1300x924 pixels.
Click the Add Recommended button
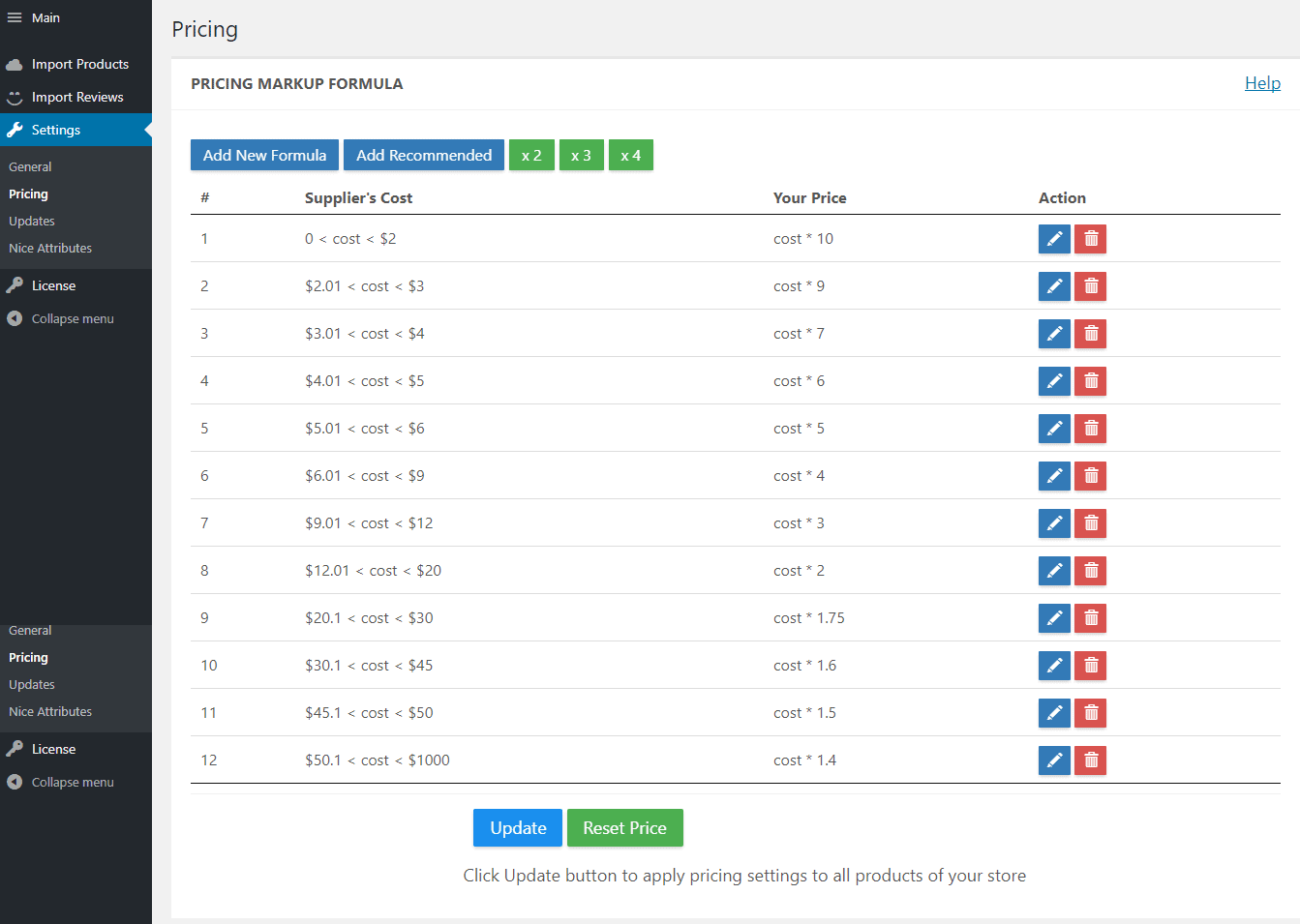(424, 155)
